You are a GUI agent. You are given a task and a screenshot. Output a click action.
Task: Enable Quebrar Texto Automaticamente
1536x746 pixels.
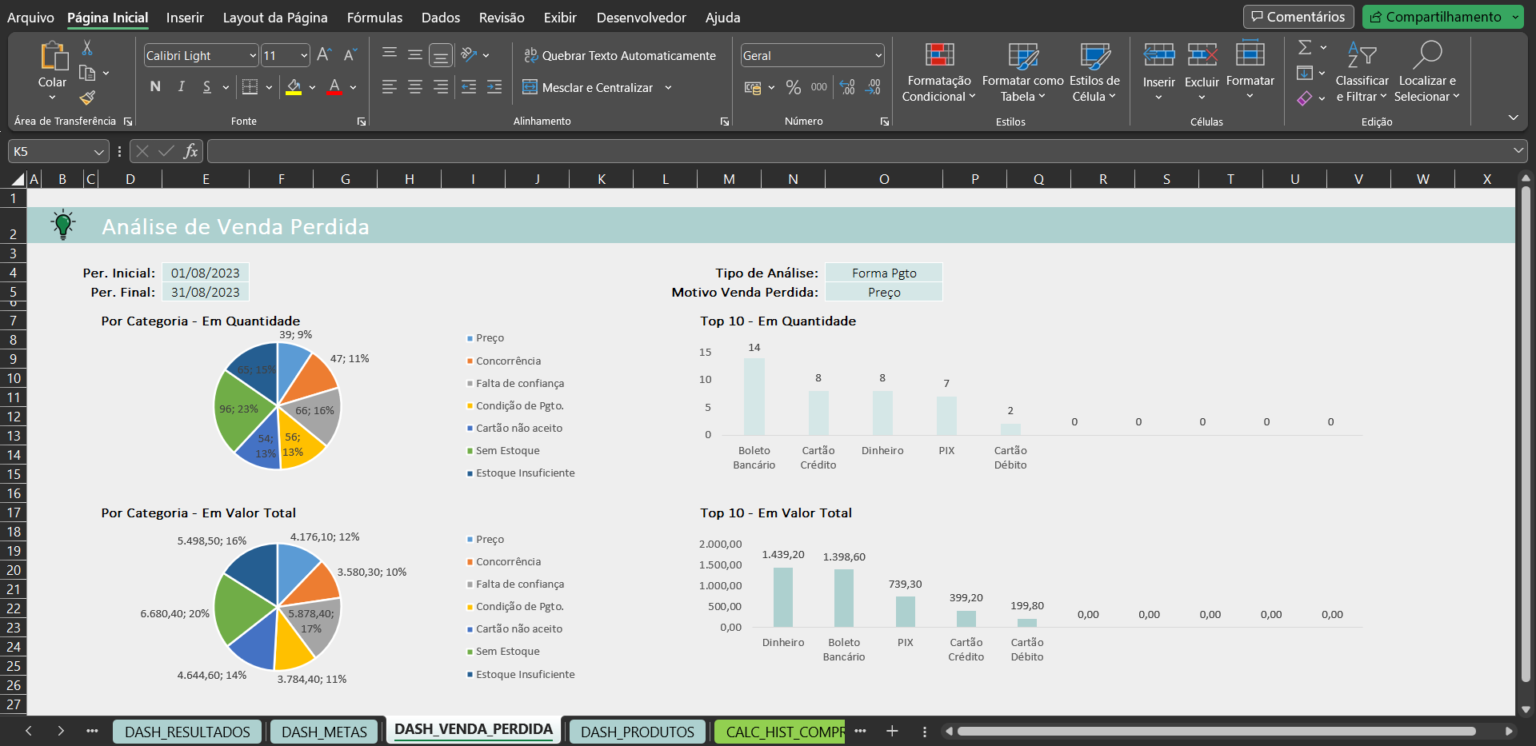point(620,55)
